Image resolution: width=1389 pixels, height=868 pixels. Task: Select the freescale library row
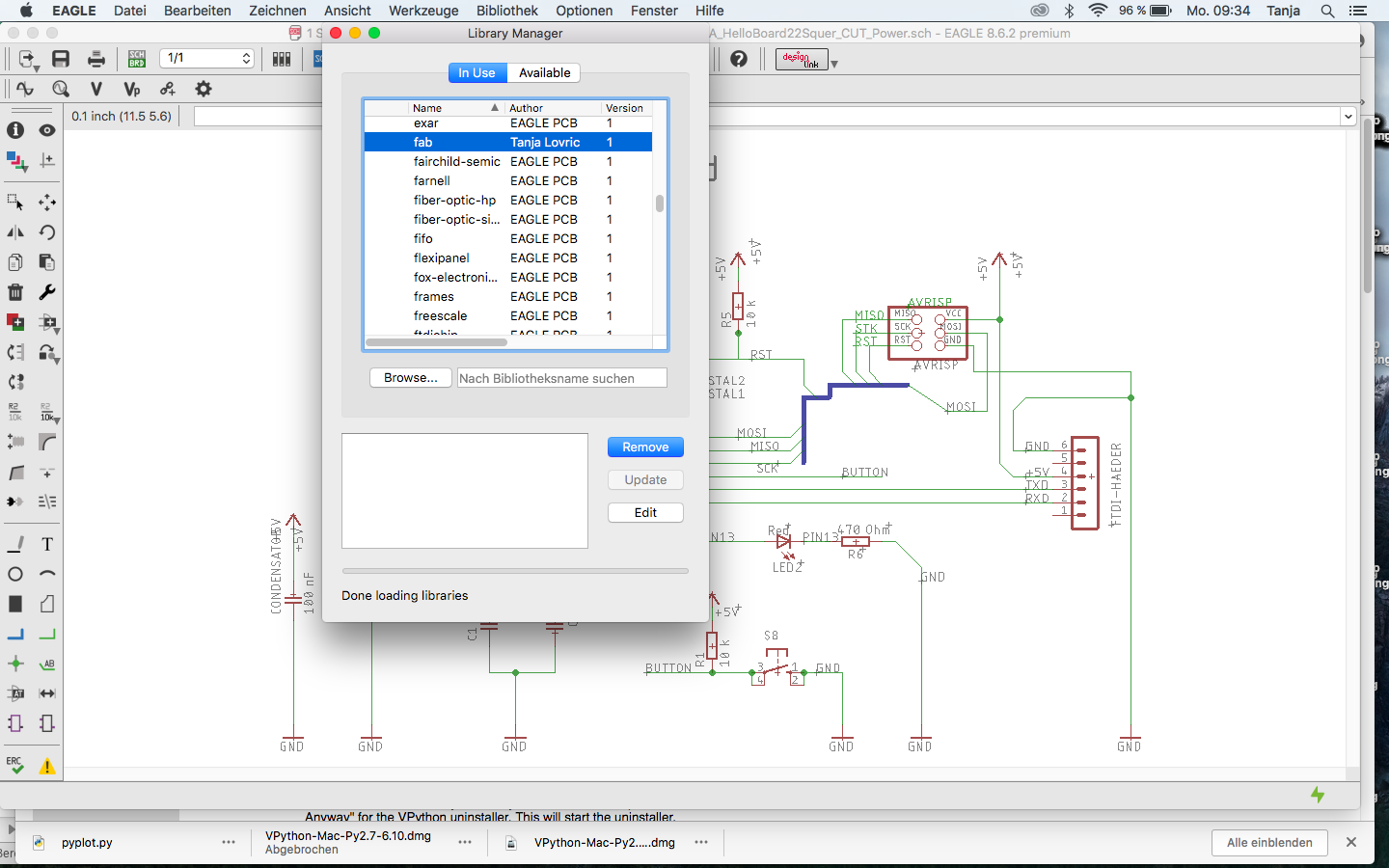507,315
